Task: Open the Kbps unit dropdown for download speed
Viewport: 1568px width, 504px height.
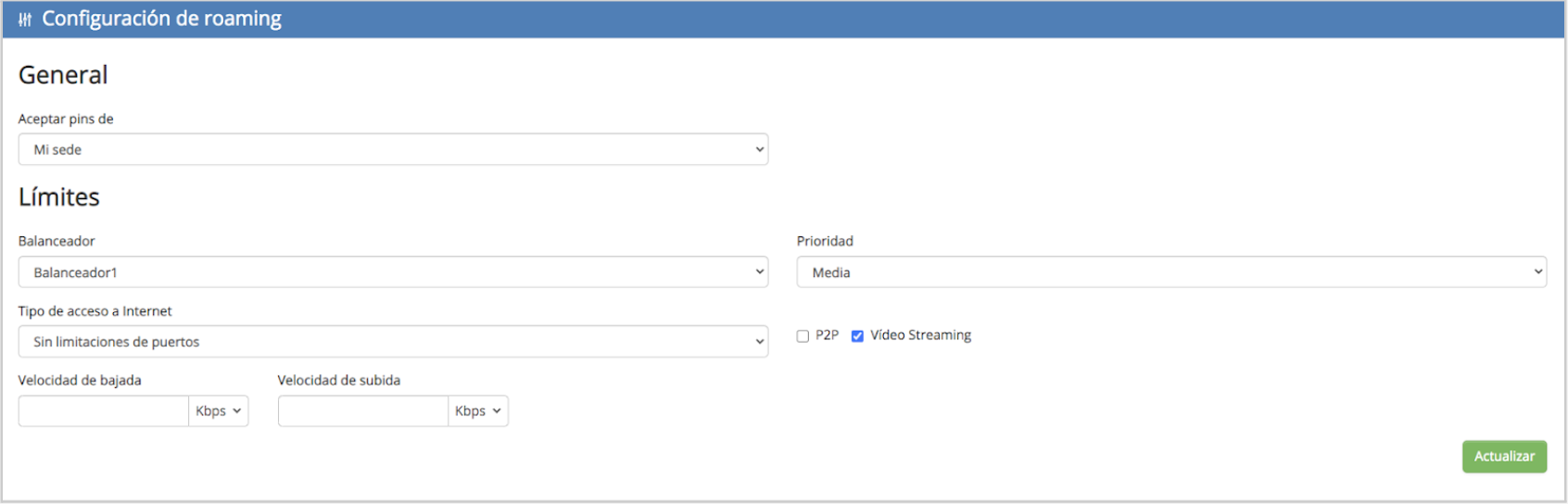Action: (x=219, y=411)
